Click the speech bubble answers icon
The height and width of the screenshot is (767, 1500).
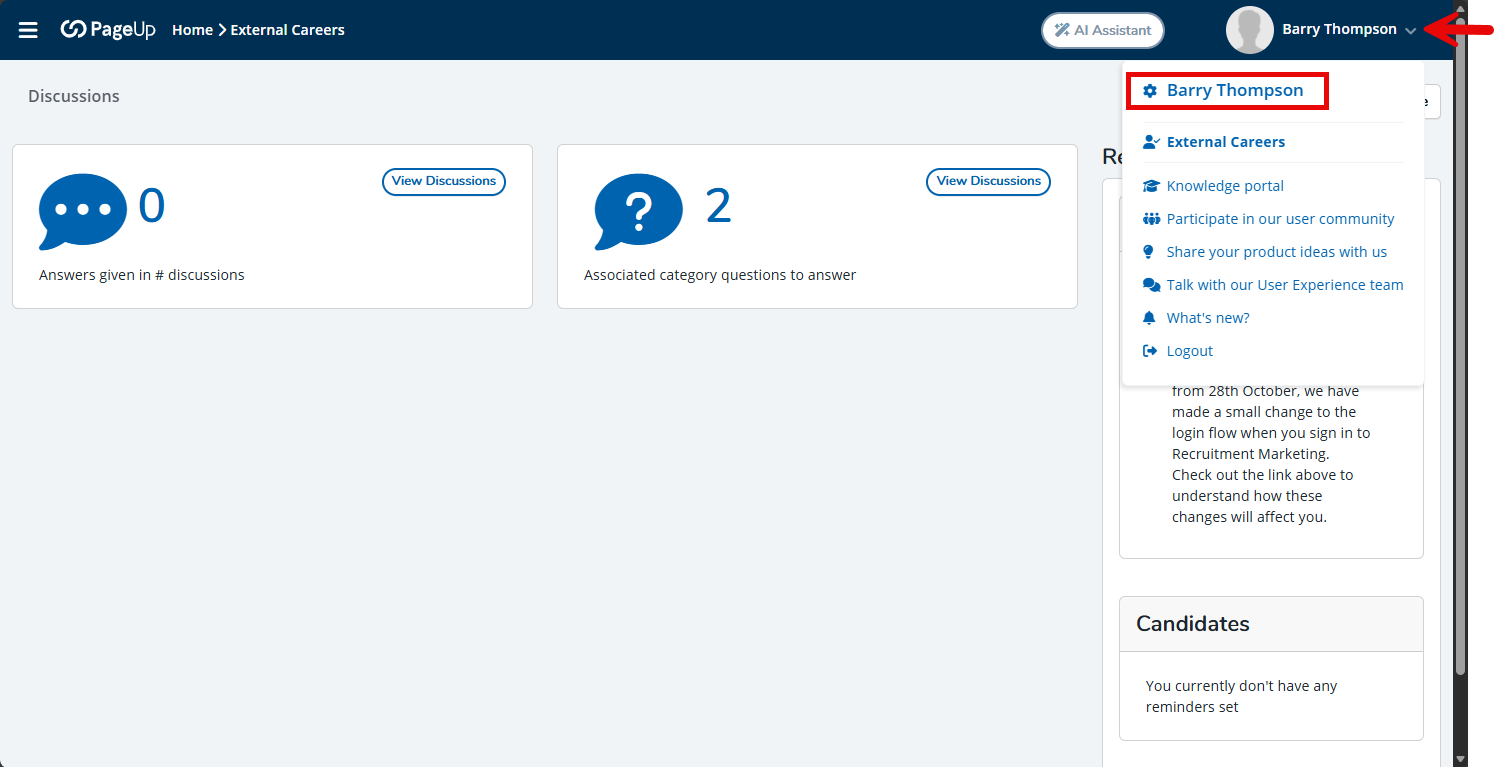click(83, 211)
